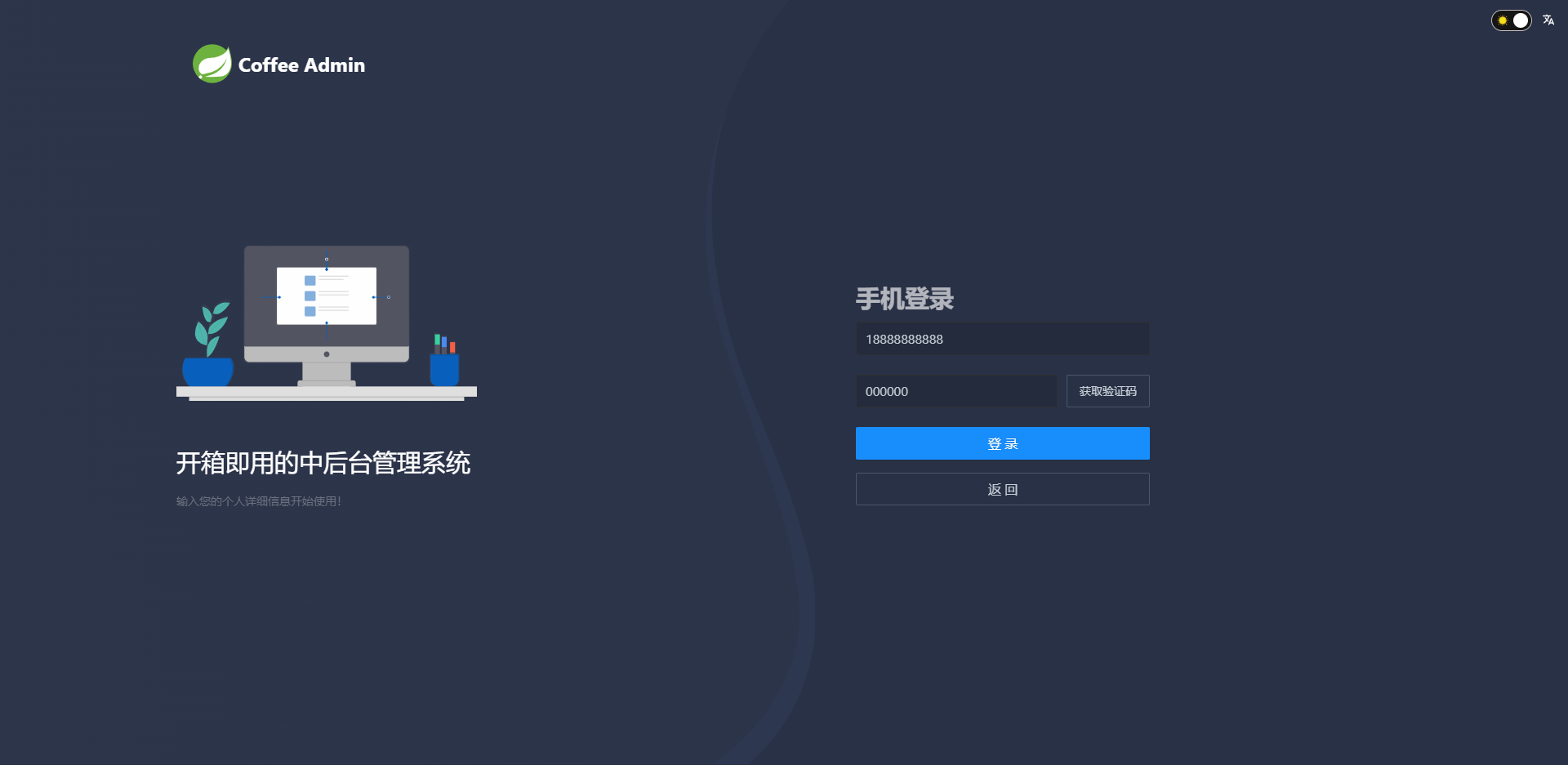Focus the phone number field 18888888888
The width and height of the screenshot is (1568, 765).
point(1003,339)
